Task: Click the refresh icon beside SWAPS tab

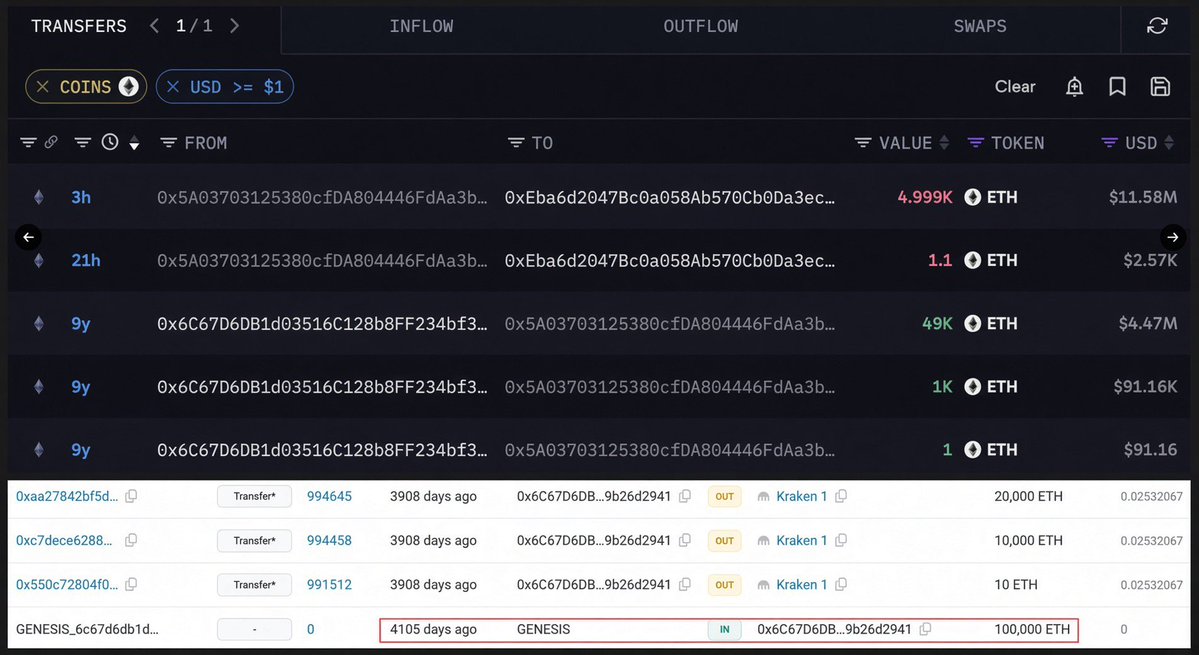Action: tap(1157, 26)
